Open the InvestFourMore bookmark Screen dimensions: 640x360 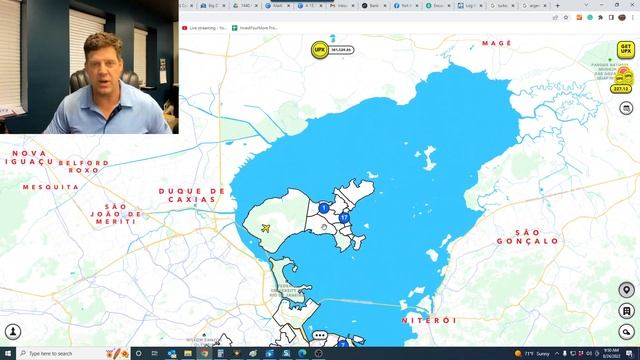(255, 28)
